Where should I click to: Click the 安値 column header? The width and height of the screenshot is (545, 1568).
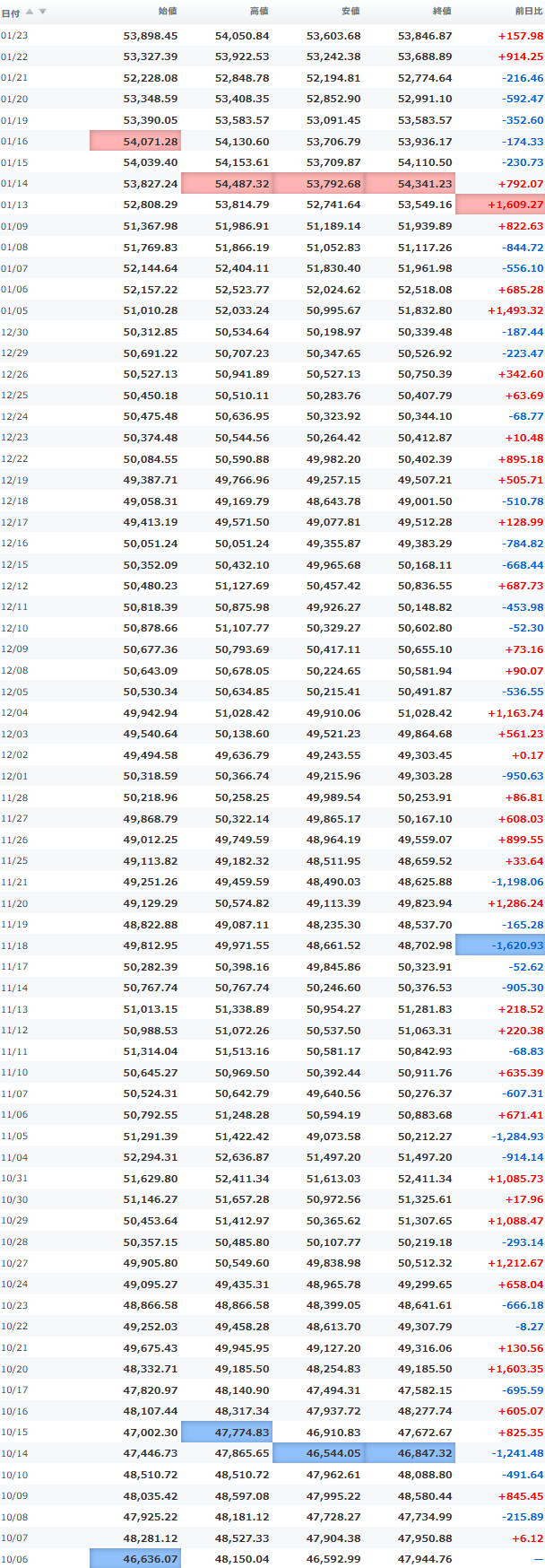click(x=350, y=12)
